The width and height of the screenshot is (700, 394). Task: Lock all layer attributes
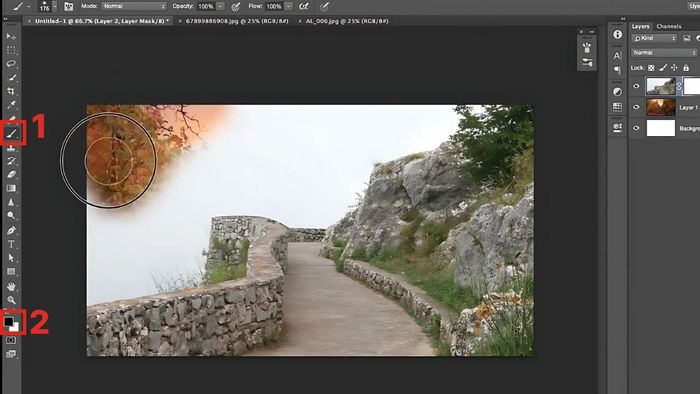[x=686, y=68]
